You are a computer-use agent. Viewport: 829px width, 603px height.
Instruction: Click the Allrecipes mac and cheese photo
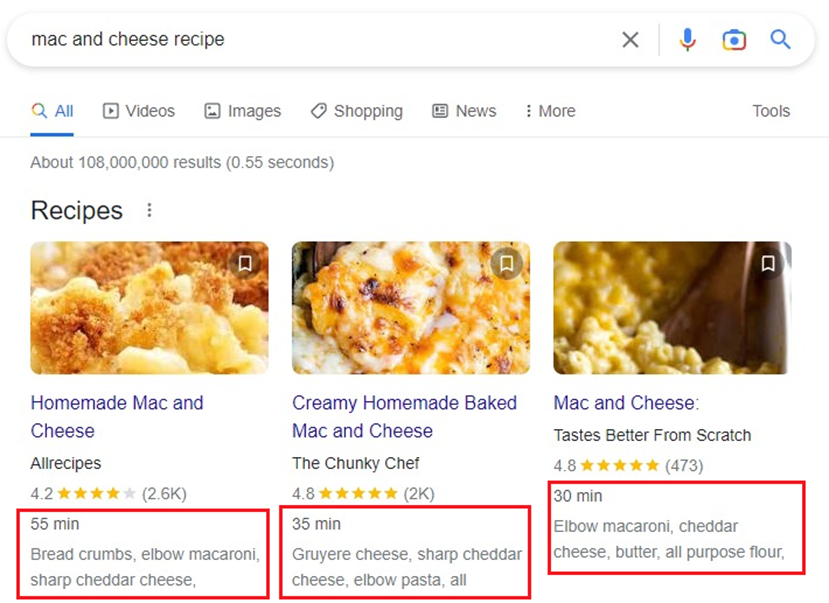tap(149, 308)
